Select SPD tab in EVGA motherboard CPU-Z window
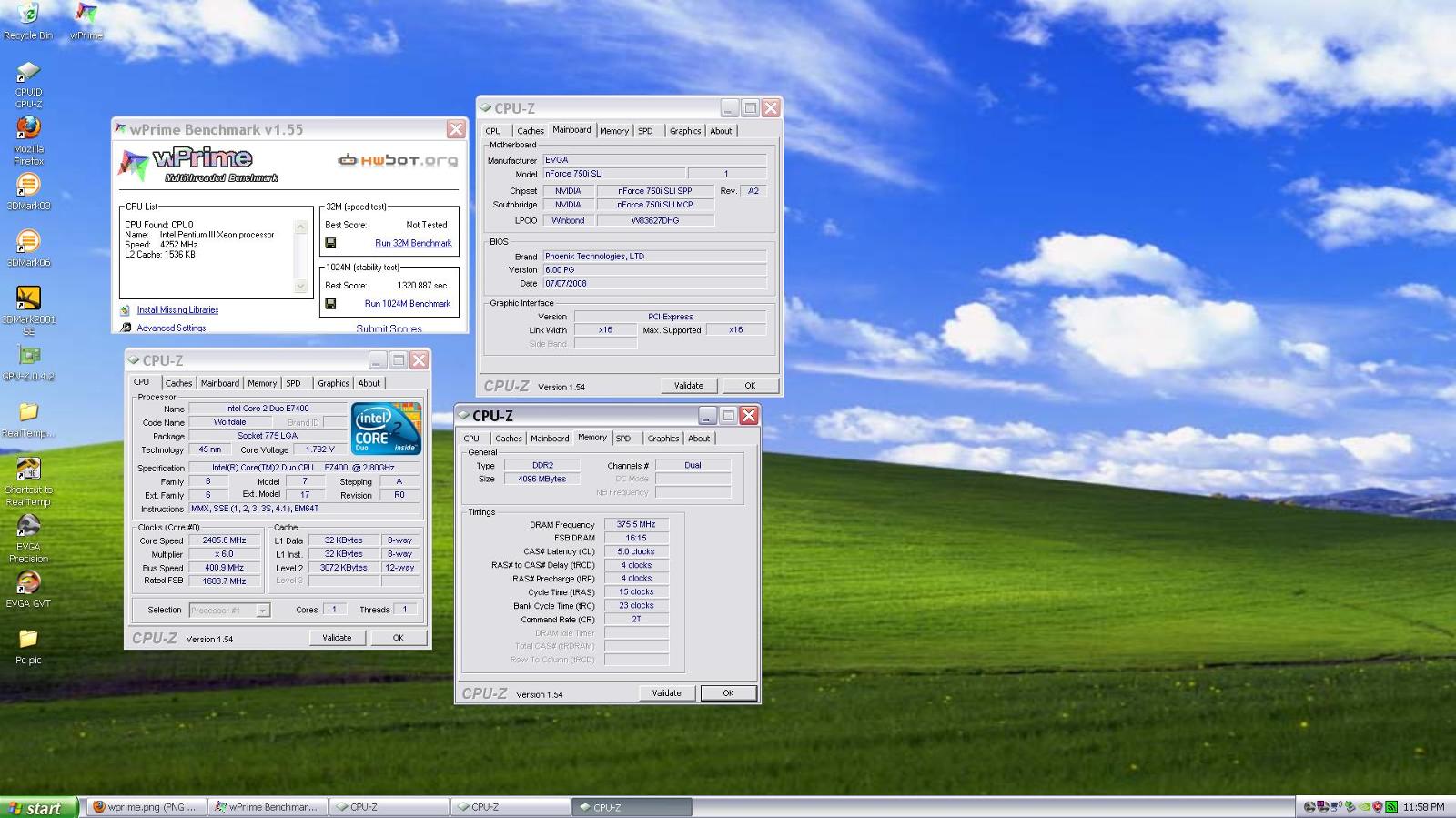Image resolution: width=1456 pixels, height=818 pixels. click(645, 131)
